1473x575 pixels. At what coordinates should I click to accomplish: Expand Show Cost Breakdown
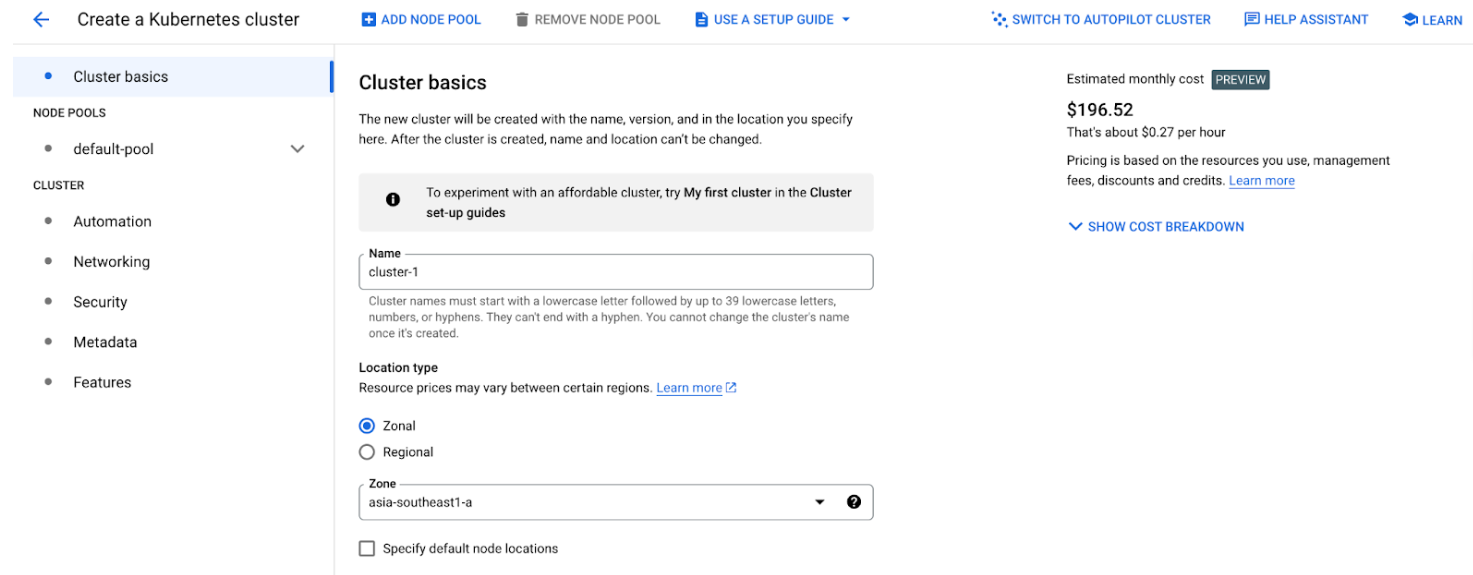[1157, 226]
